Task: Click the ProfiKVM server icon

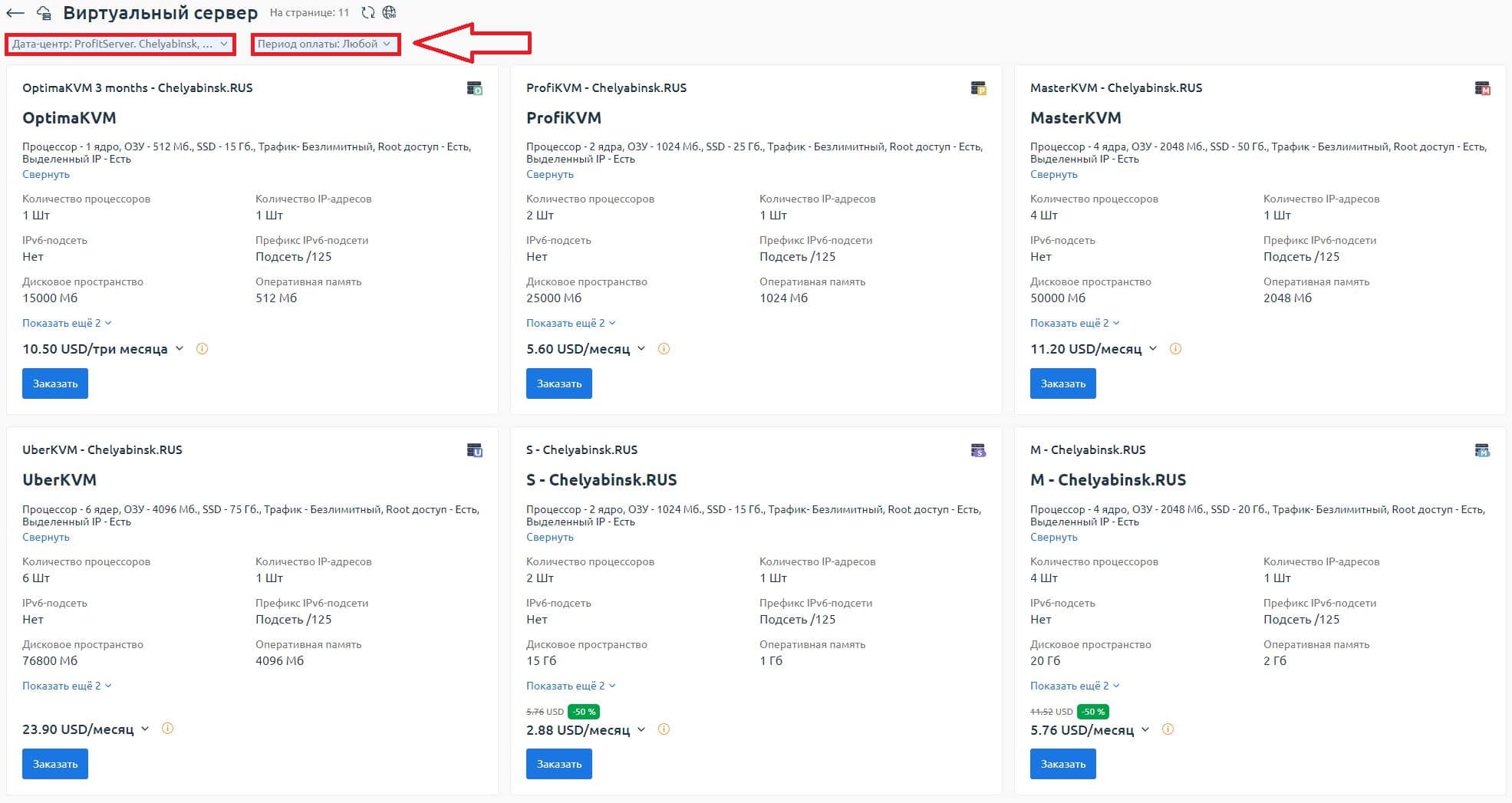Action: pyautogui.click(x=979, y=88)
